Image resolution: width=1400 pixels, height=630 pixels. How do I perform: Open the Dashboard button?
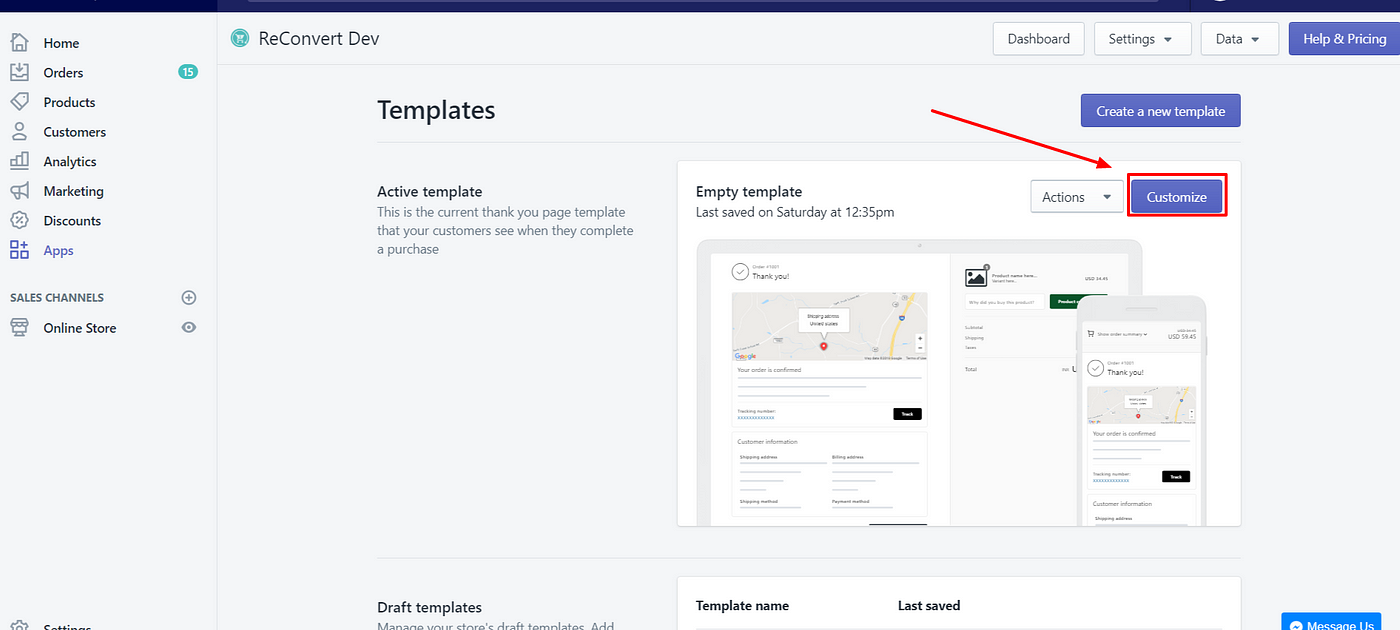1039,39
